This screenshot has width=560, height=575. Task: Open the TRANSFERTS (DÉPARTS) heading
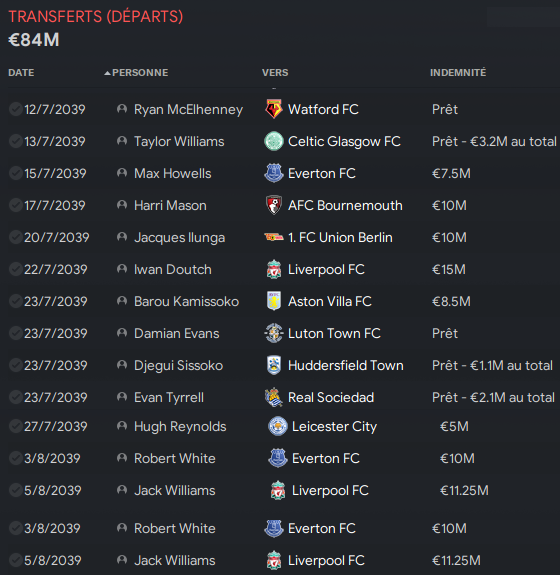click(96, 17)
